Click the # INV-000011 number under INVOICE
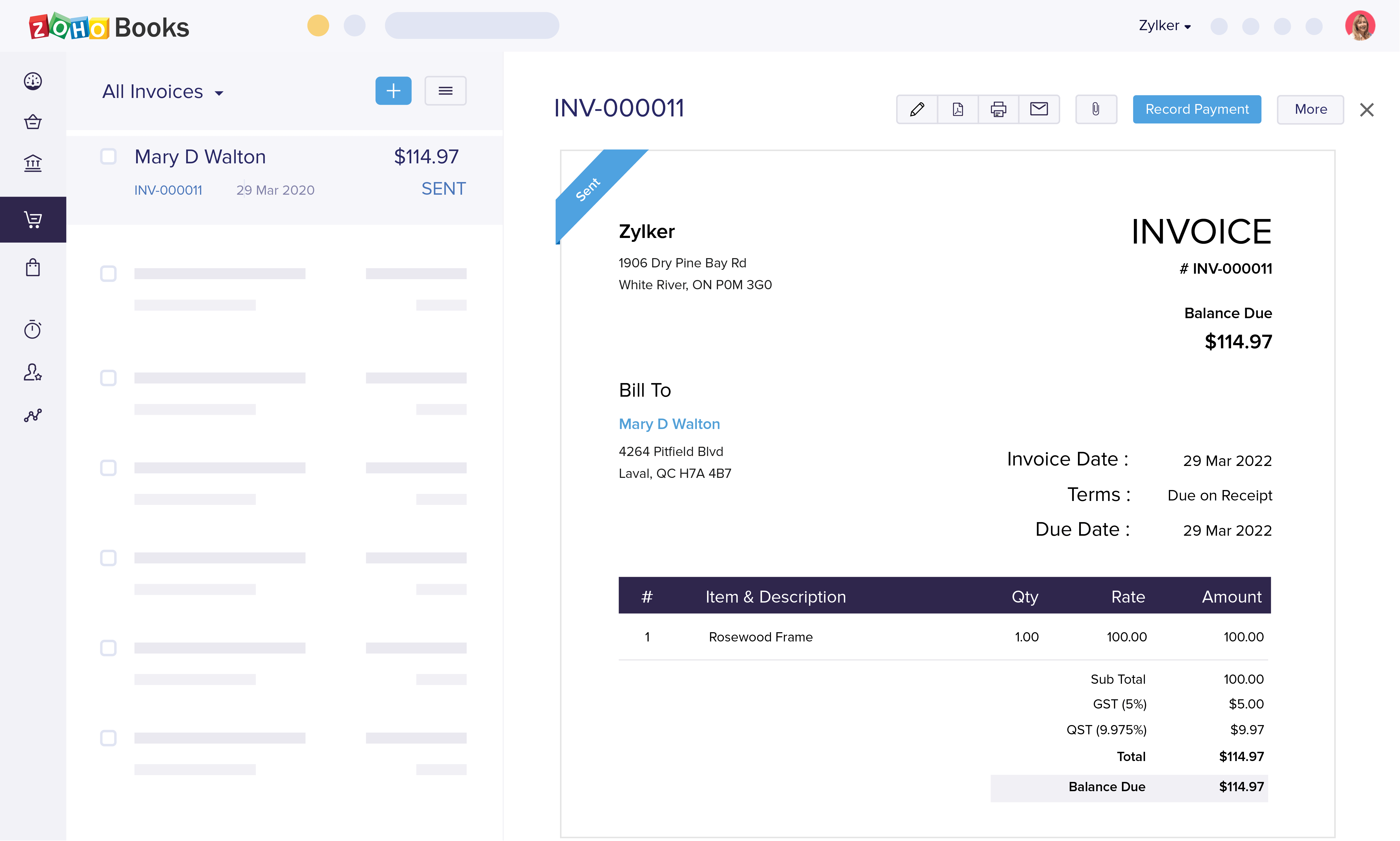The width and height of the screenshot is (1400, 841). [x=1226, y=269]
